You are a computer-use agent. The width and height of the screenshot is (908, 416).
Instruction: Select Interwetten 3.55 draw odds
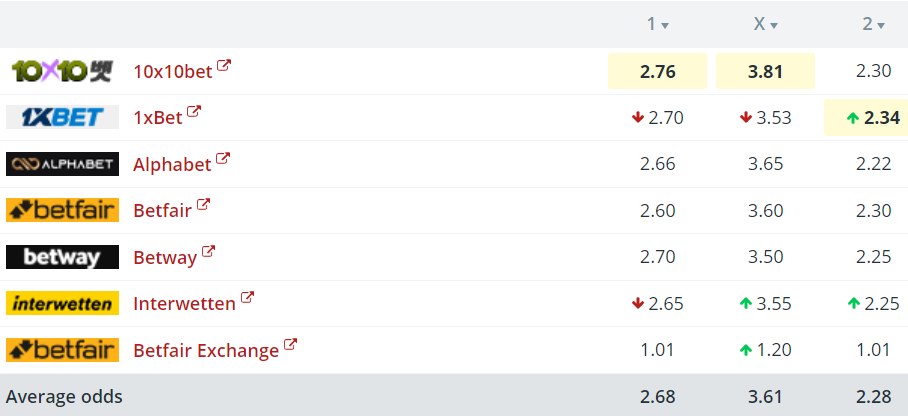point(765,304)
